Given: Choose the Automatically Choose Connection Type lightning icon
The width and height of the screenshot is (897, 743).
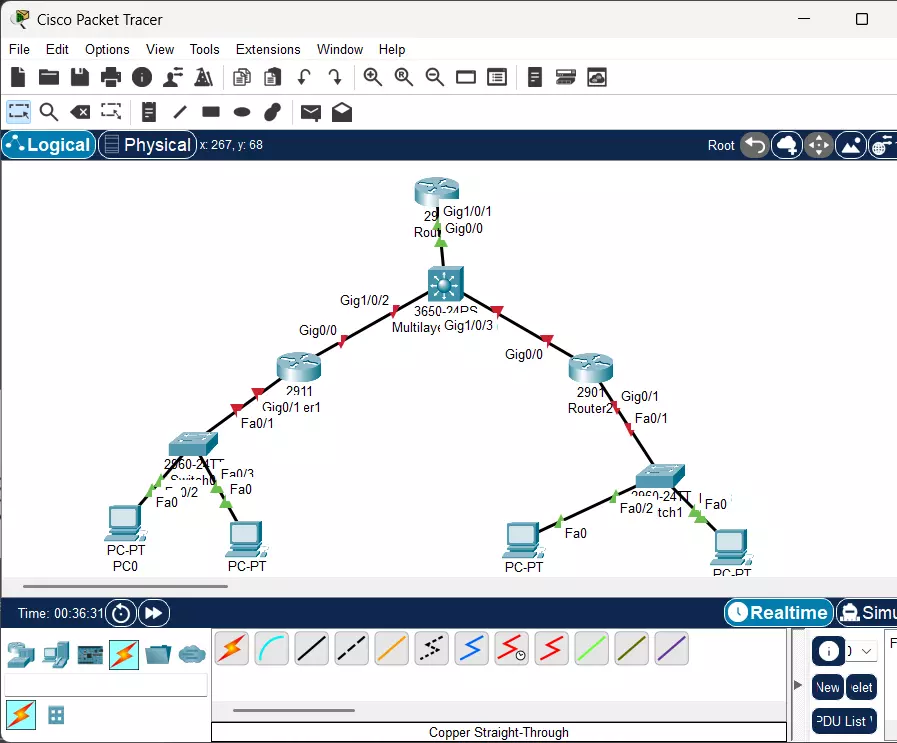Looking at the screenshot, I should (x=231, y=648).
